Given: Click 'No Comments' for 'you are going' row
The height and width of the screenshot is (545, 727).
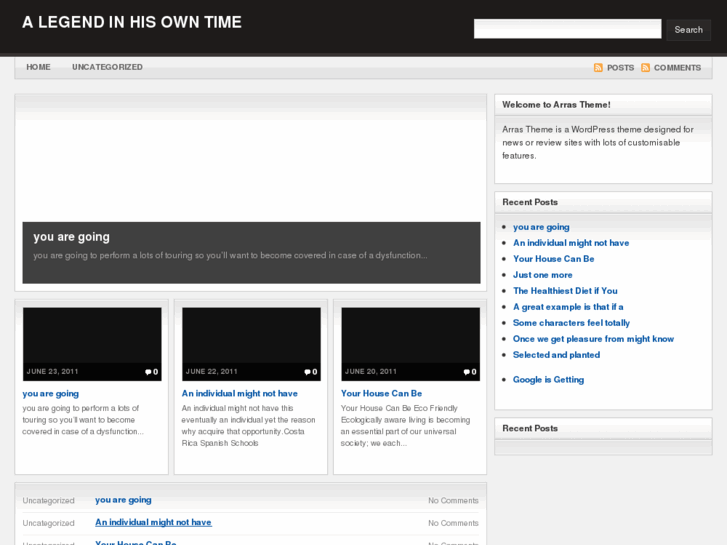Looking at the screenshot, I should click(x=453, y=500).
